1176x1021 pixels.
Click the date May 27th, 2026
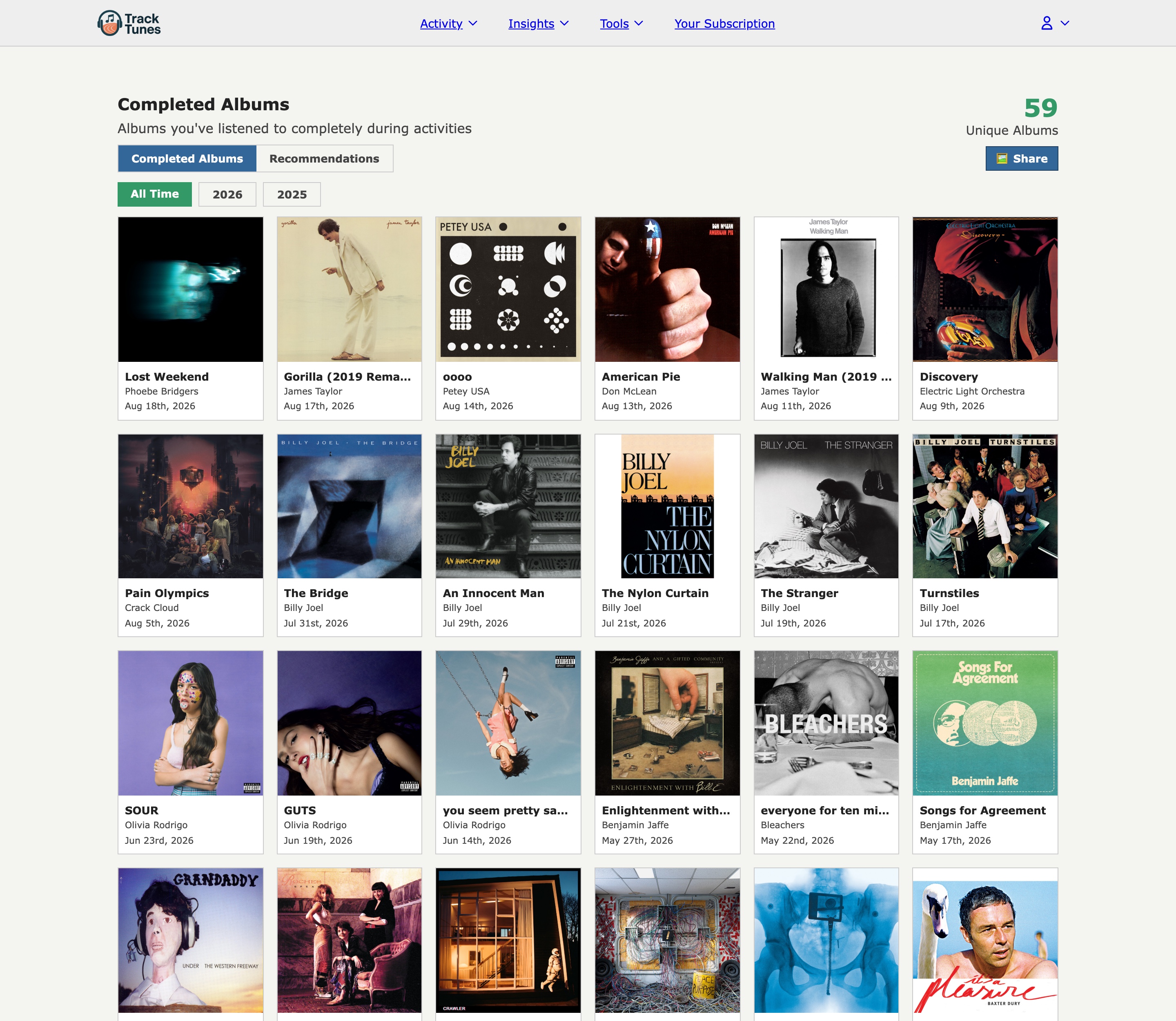[x=637, y=840]
